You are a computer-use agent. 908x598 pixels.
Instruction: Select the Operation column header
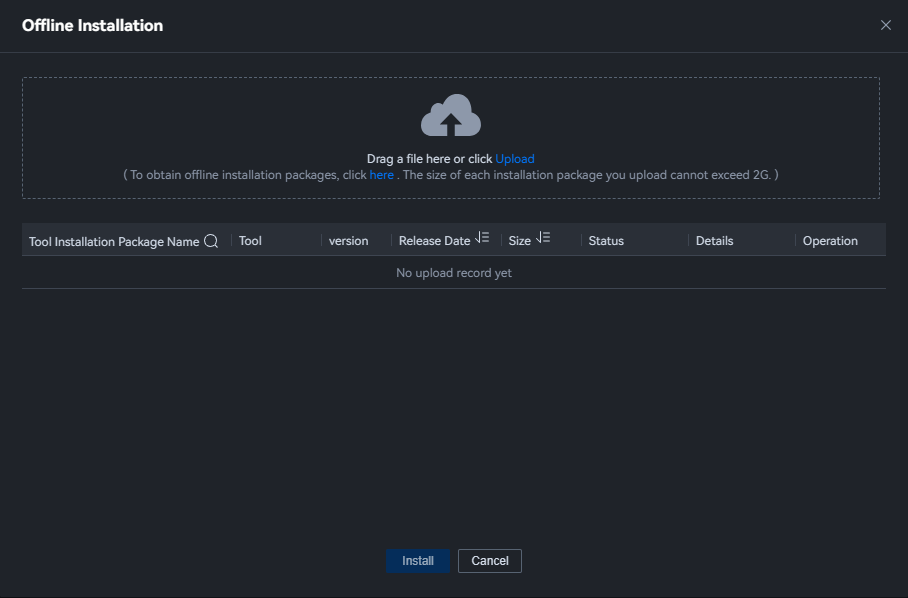tap(830, 241)
